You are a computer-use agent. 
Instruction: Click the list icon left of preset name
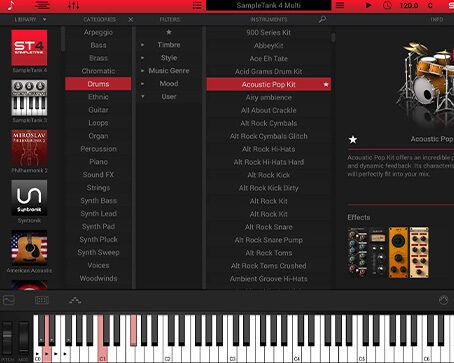click(197, 5)
